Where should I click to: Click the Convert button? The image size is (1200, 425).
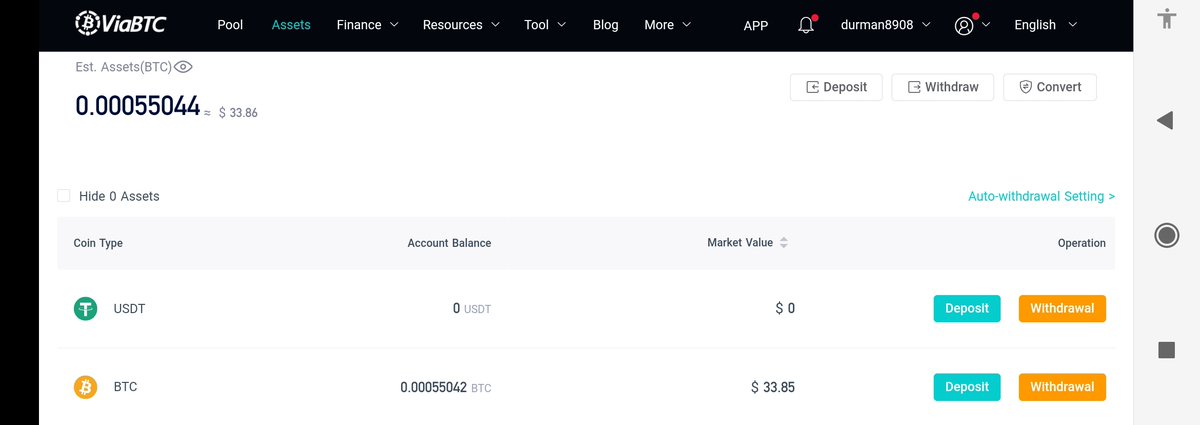coord(1050,87)
